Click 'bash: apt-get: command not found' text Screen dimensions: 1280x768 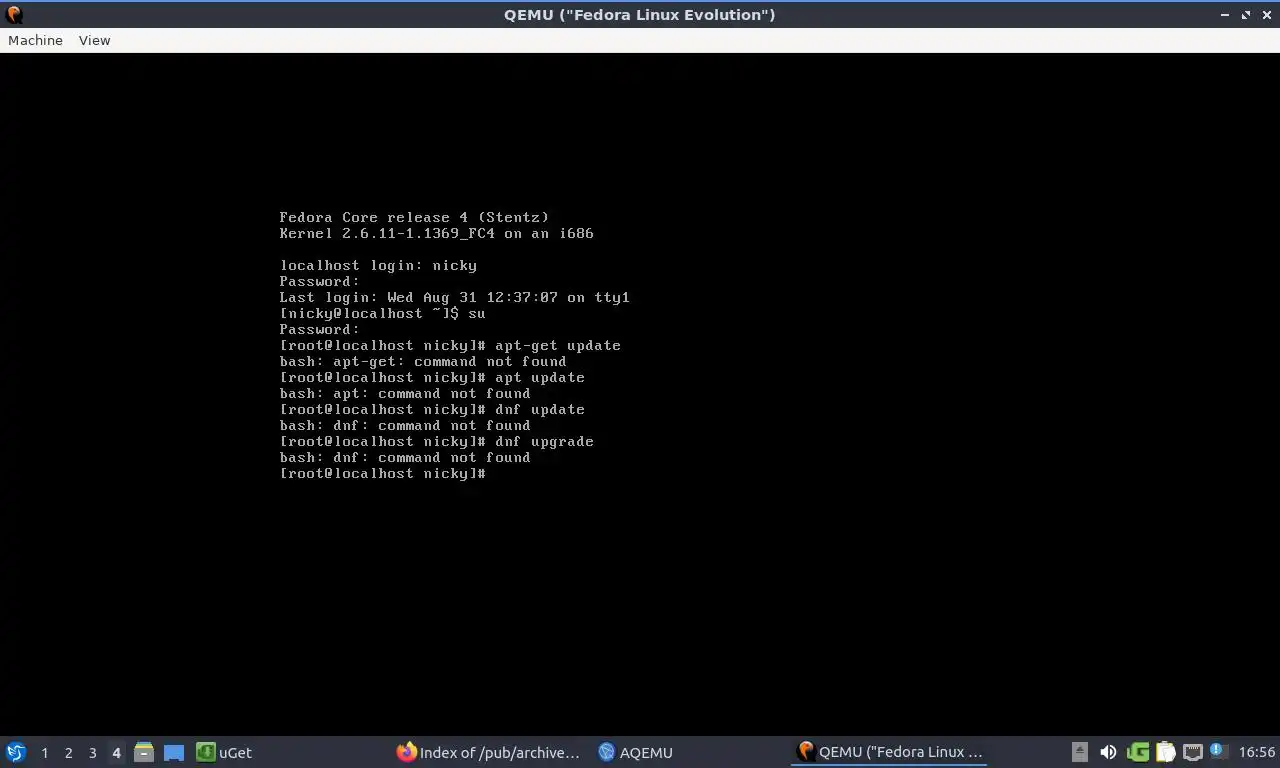pyautogui.click(x=423, y=361)
